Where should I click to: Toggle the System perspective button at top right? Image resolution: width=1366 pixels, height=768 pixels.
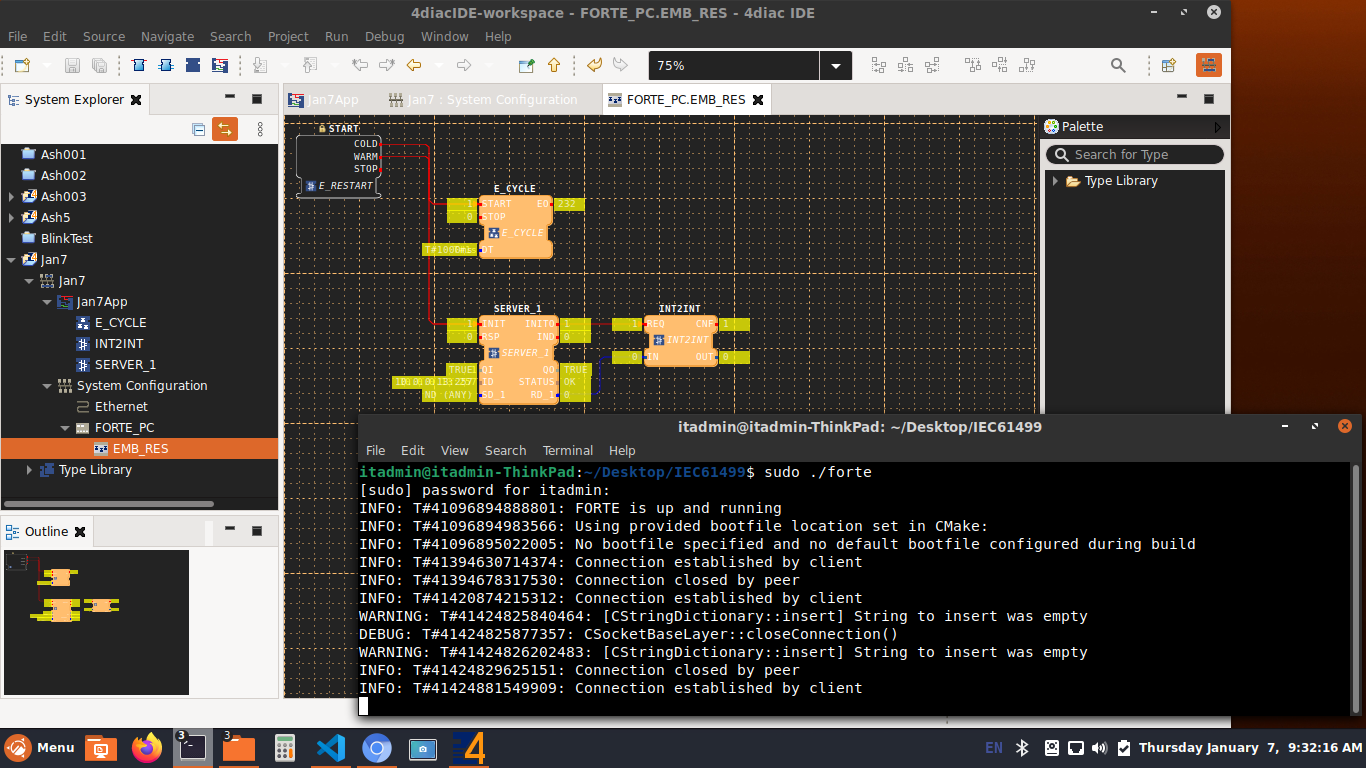[x=1209, y=65]
